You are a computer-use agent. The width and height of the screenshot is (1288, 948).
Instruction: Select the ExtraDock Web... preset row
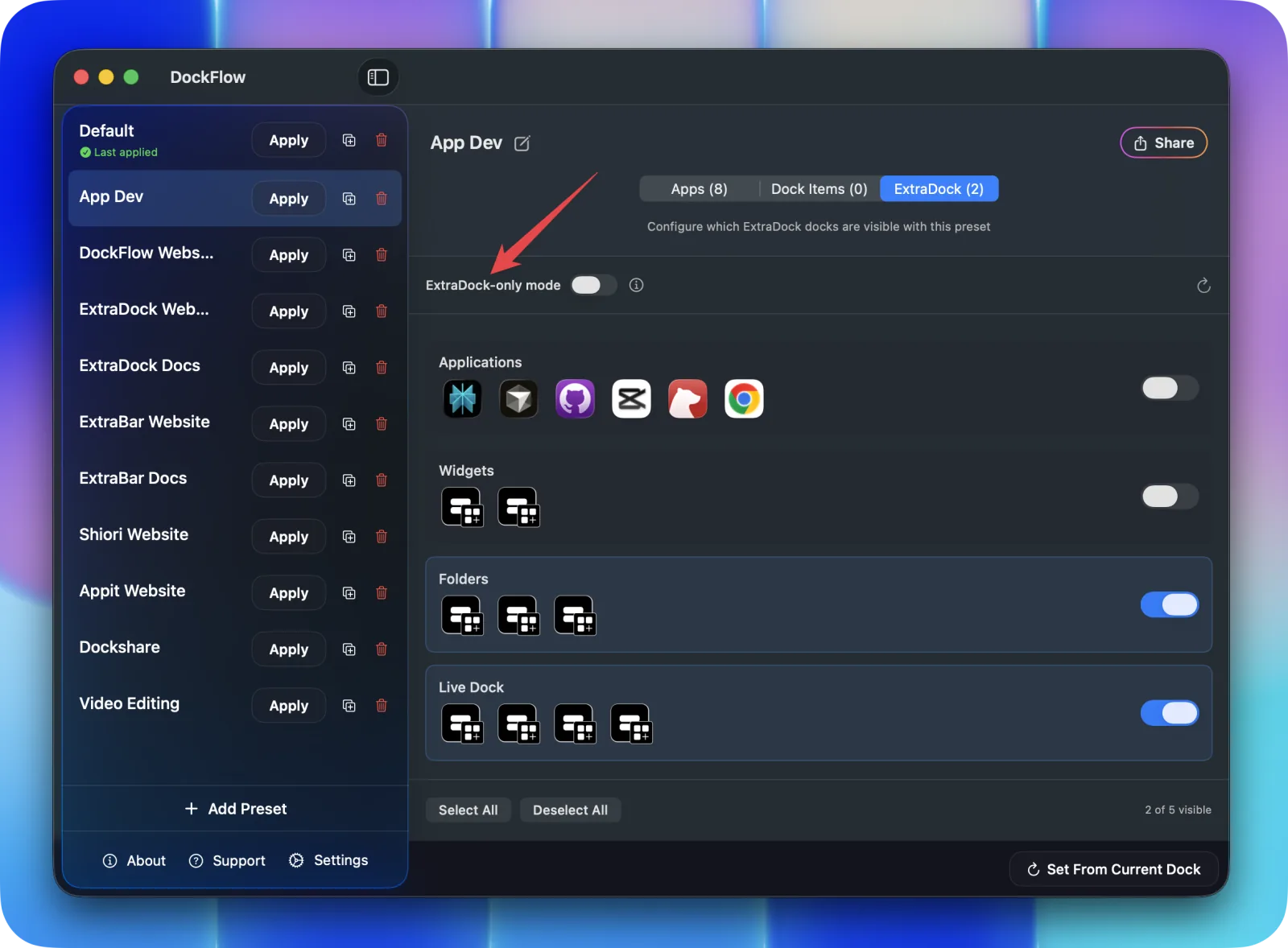click(x=235, y=311)
